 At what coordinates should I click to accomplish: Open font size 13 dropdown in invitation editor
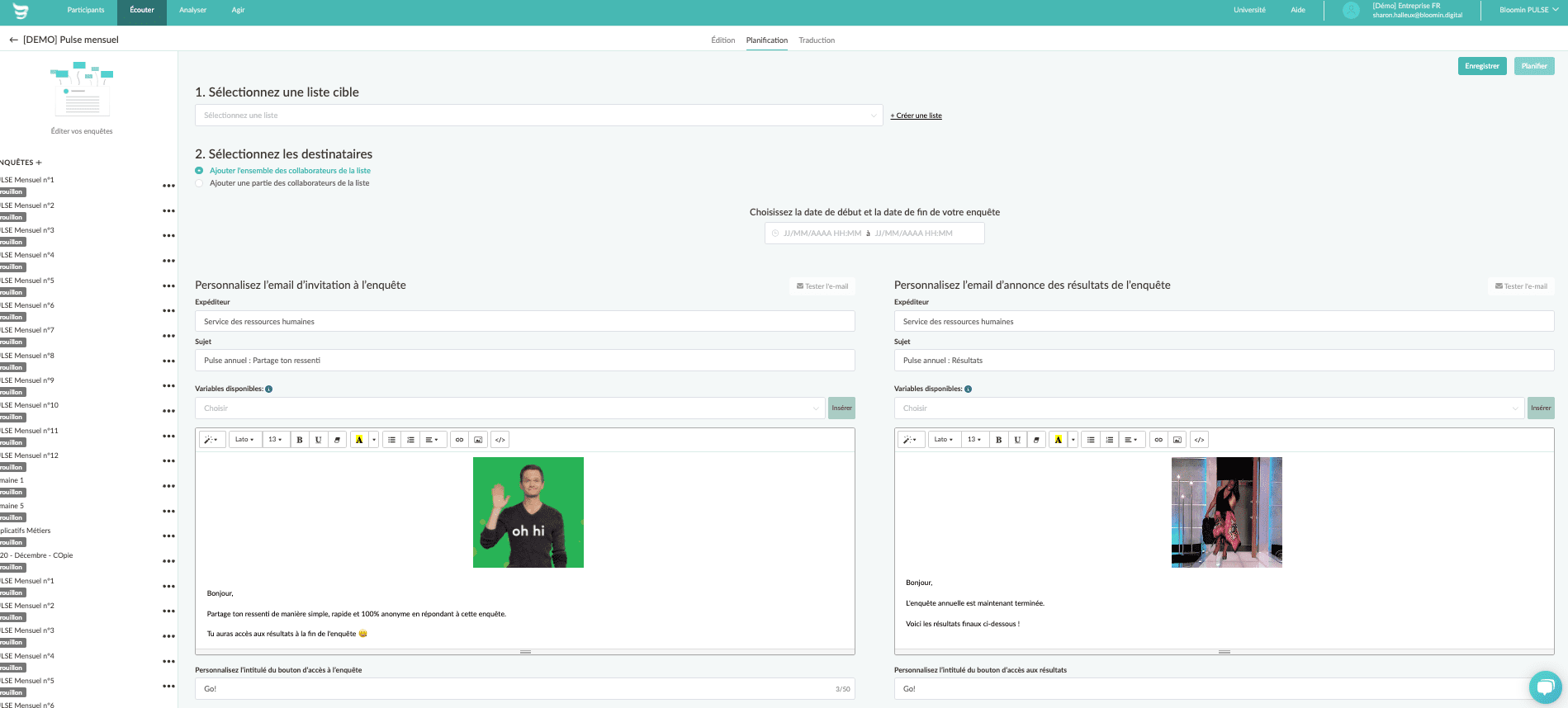point(275,440)
